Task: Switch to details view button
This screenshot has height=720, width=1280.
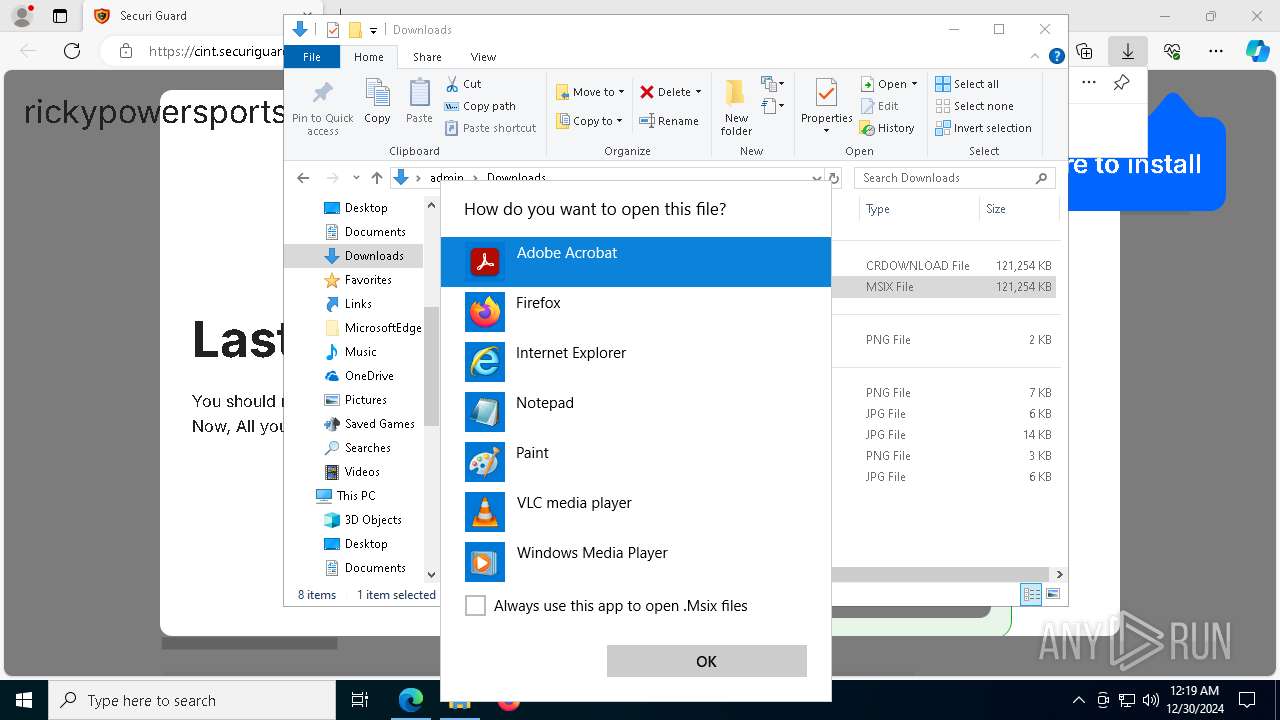Action: (1031, 594)
